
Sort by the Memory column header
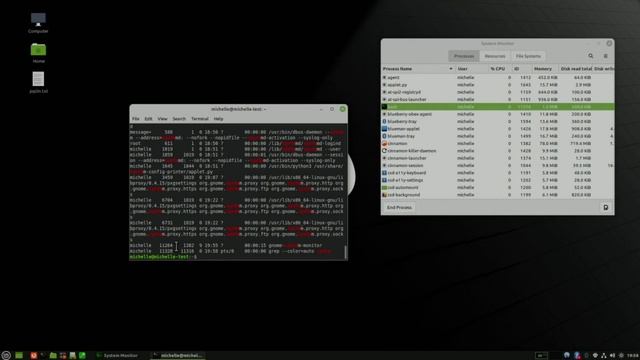tap(545, 69)
